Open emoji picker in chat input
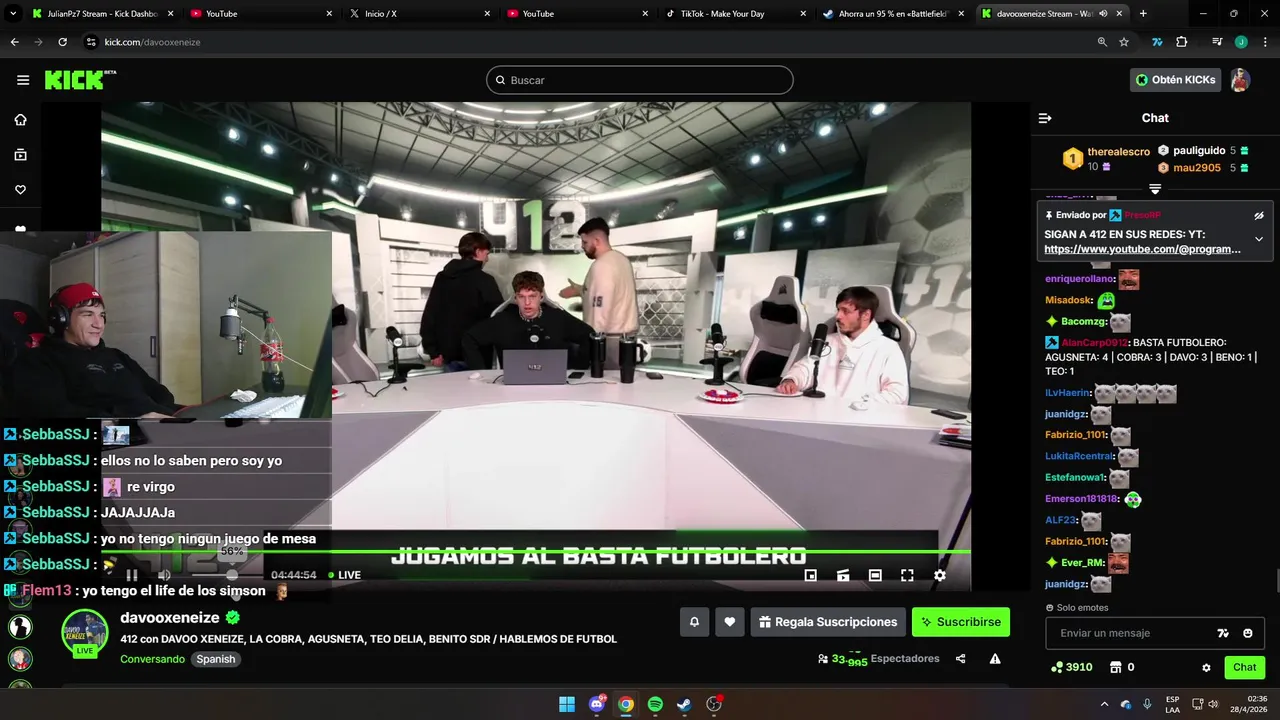The width and height of the screenshot is (1280, 720). (1248, 633)
